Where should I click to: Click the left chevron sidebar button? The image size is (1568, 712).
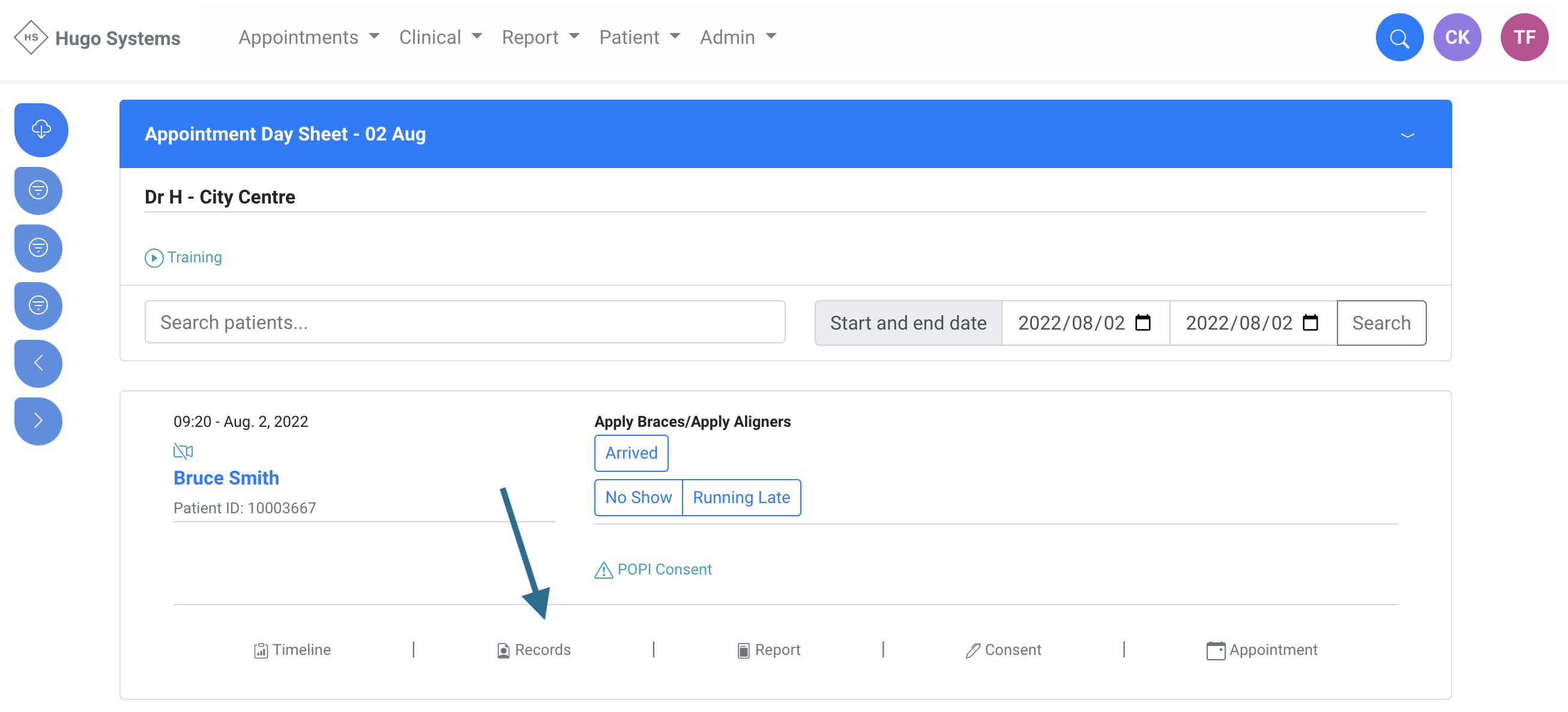coord(38,363)
